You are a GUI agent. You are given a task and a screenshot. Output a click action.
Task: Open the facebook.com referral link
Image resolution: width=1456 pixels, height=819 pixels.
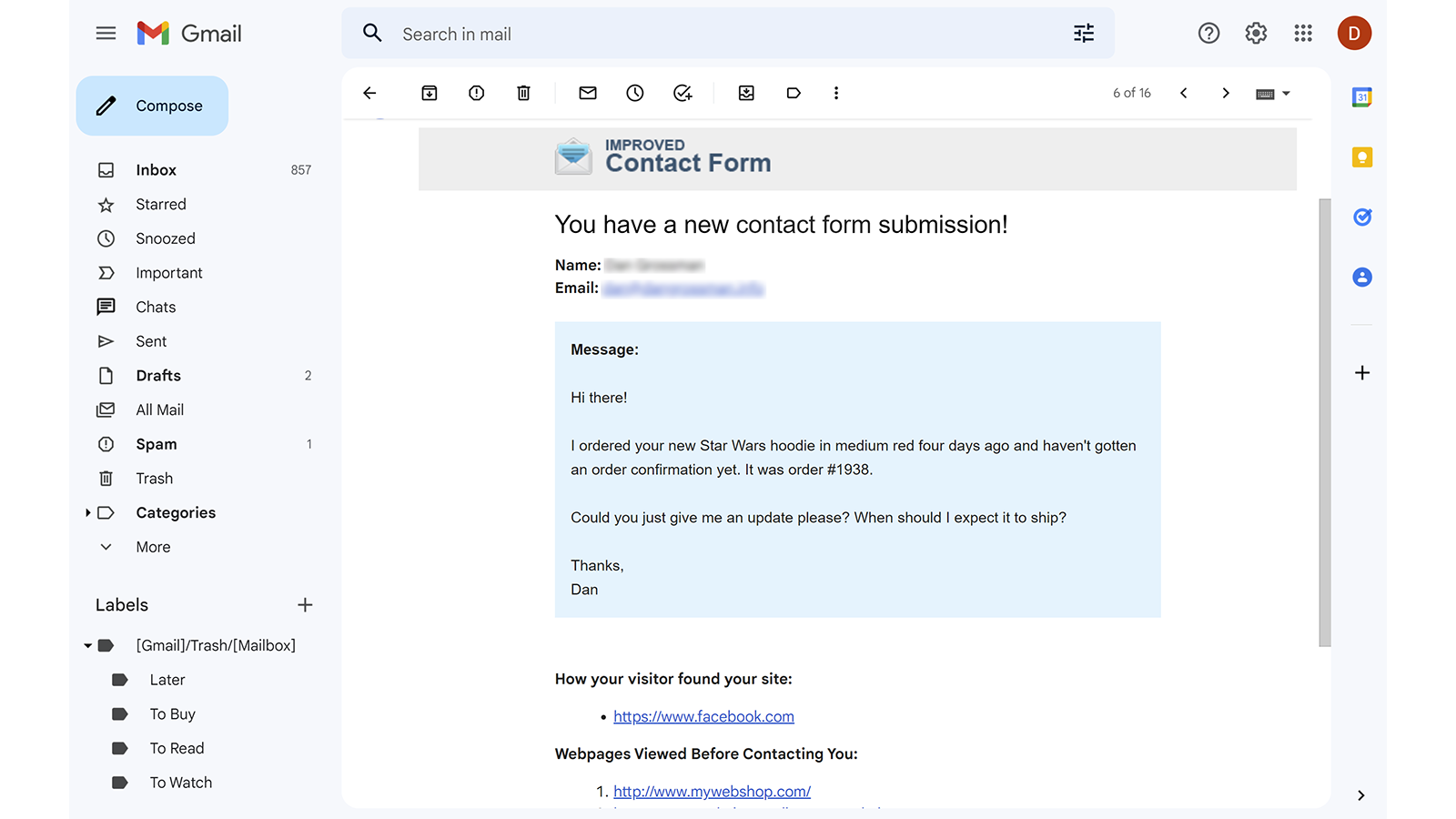703,716
